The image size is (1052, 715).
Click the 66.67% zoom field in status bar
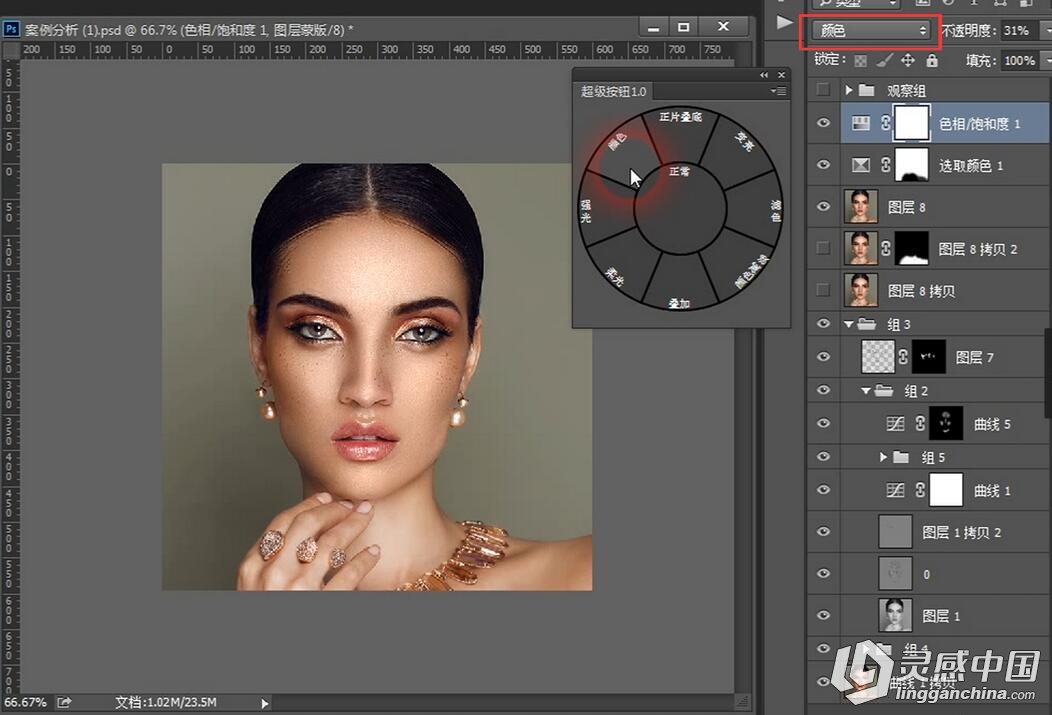[x=25, y=702]
